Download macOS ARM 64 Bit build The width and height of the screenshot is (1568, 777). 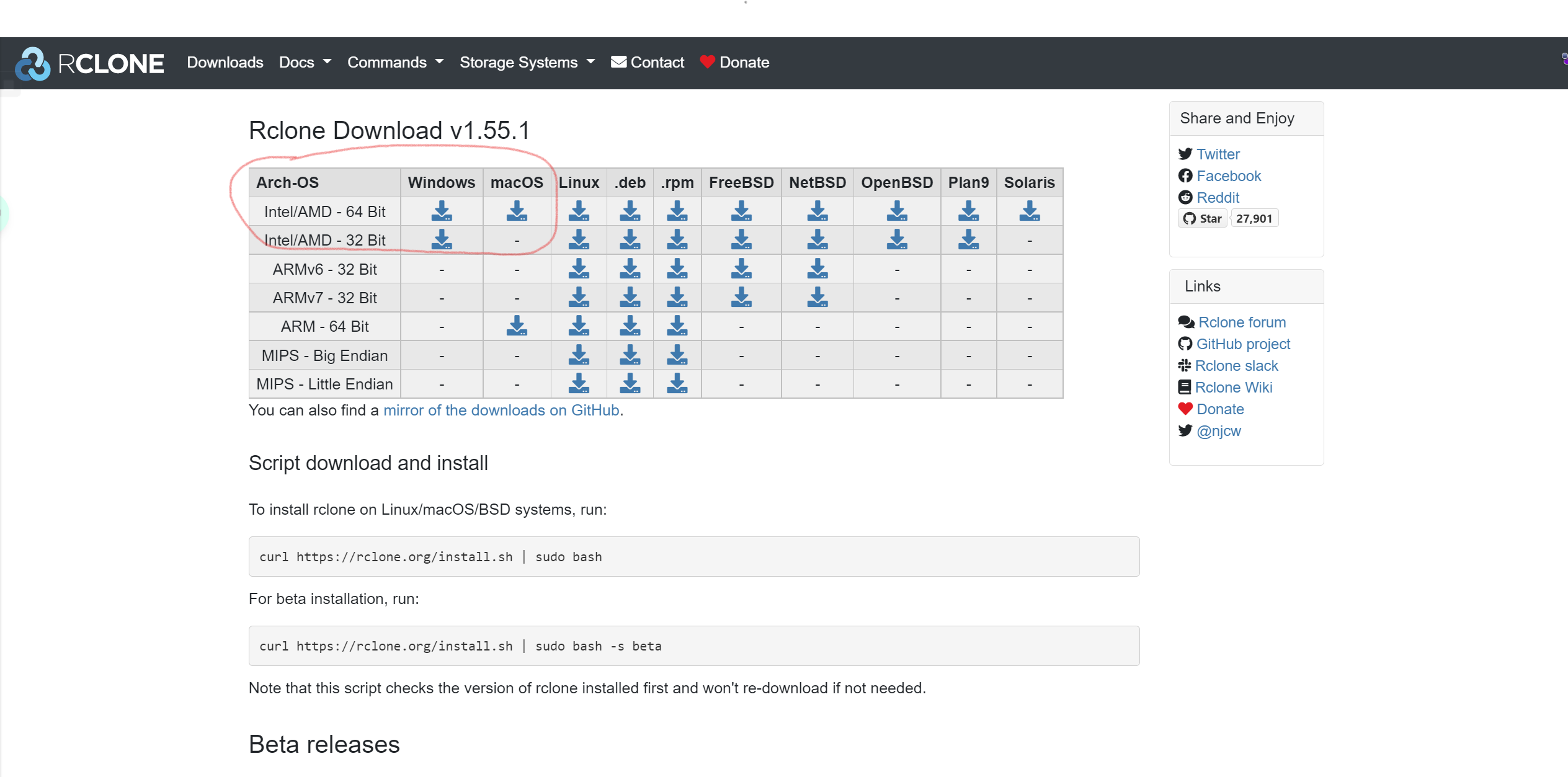pyautogui.click(x=517, y=326)
